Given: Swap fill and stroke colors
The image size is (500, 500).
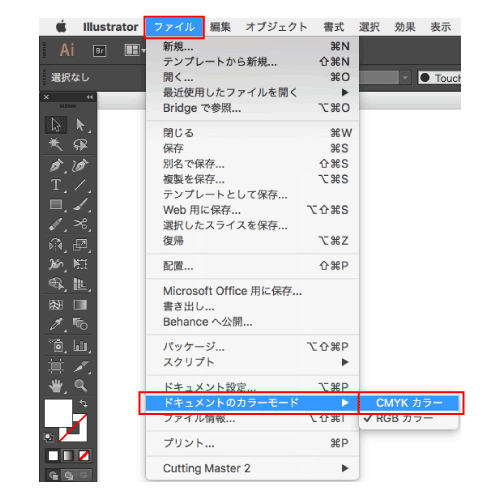Looking at the screenshot, I should pyautogui.click(x=84, y=404).
